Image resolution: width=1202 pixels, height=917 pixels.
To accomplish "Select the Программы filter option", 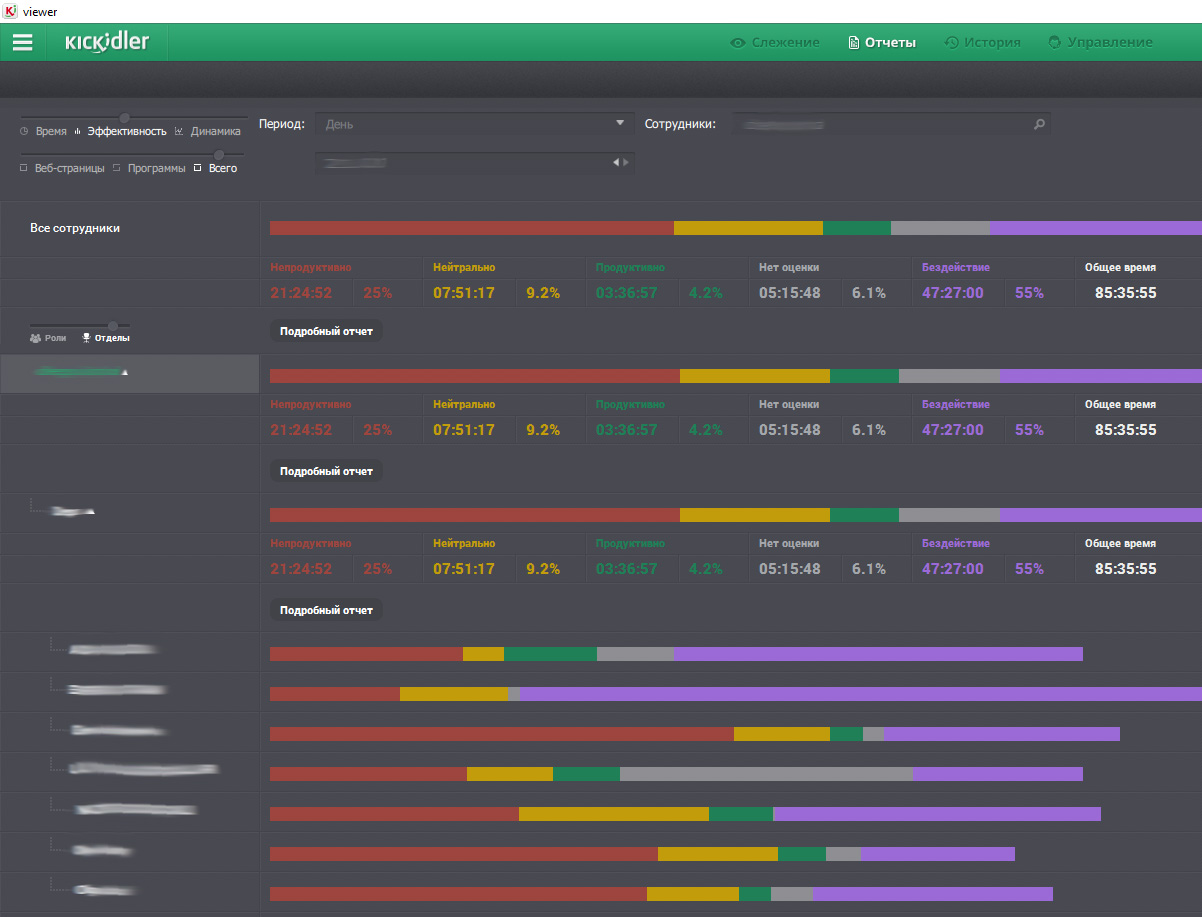I will (156, 168).
